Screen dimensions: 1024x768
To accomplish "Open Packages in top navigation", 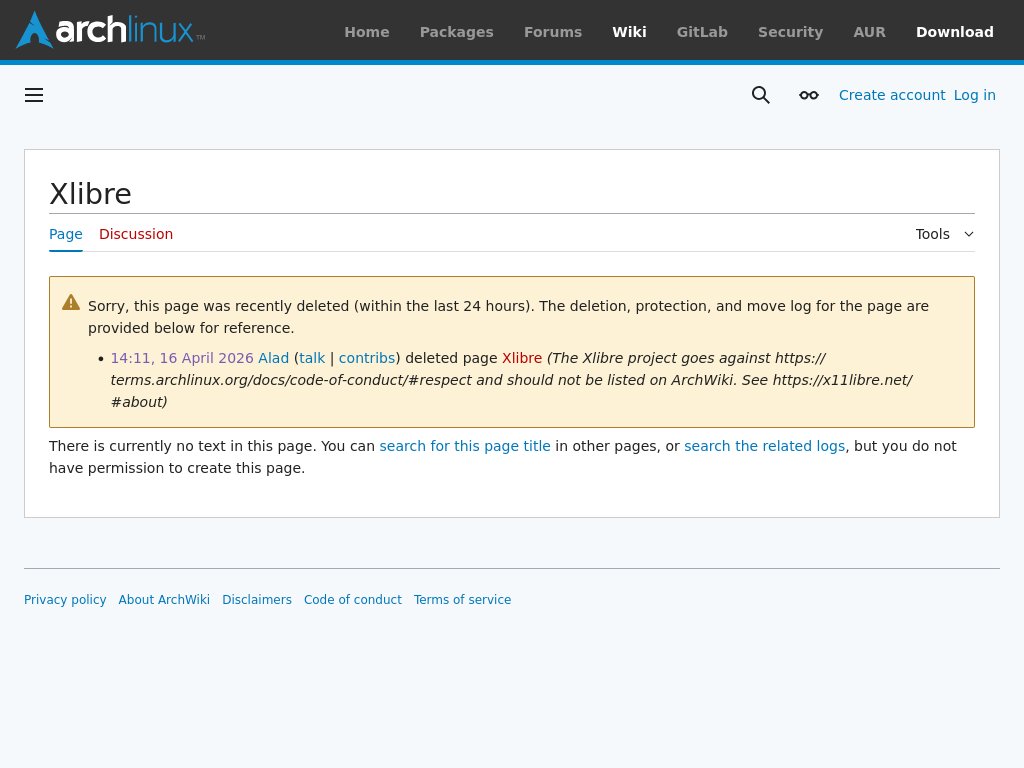I will [x=456, y=32].
